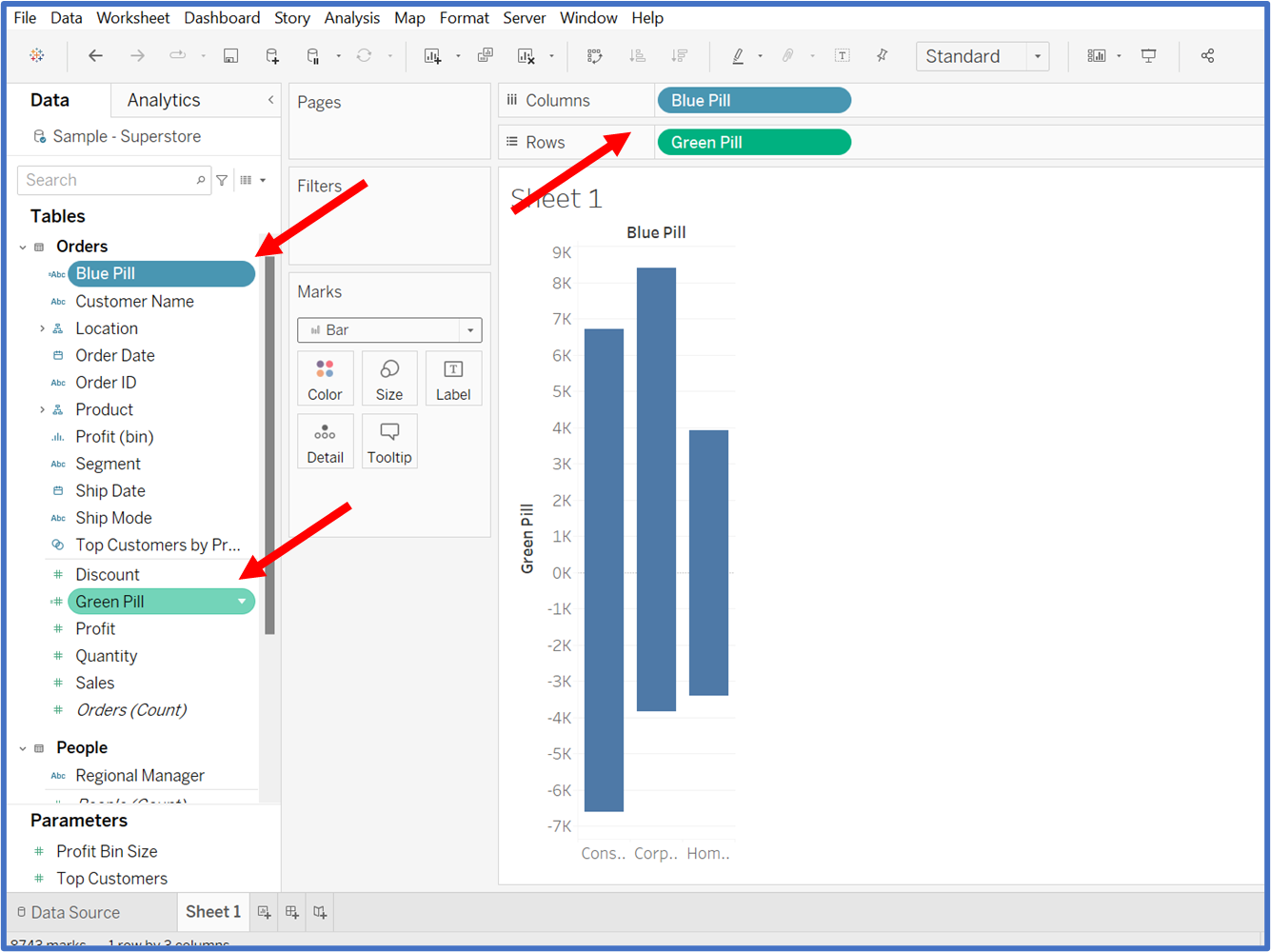Open the File menu

click(26, 17)
